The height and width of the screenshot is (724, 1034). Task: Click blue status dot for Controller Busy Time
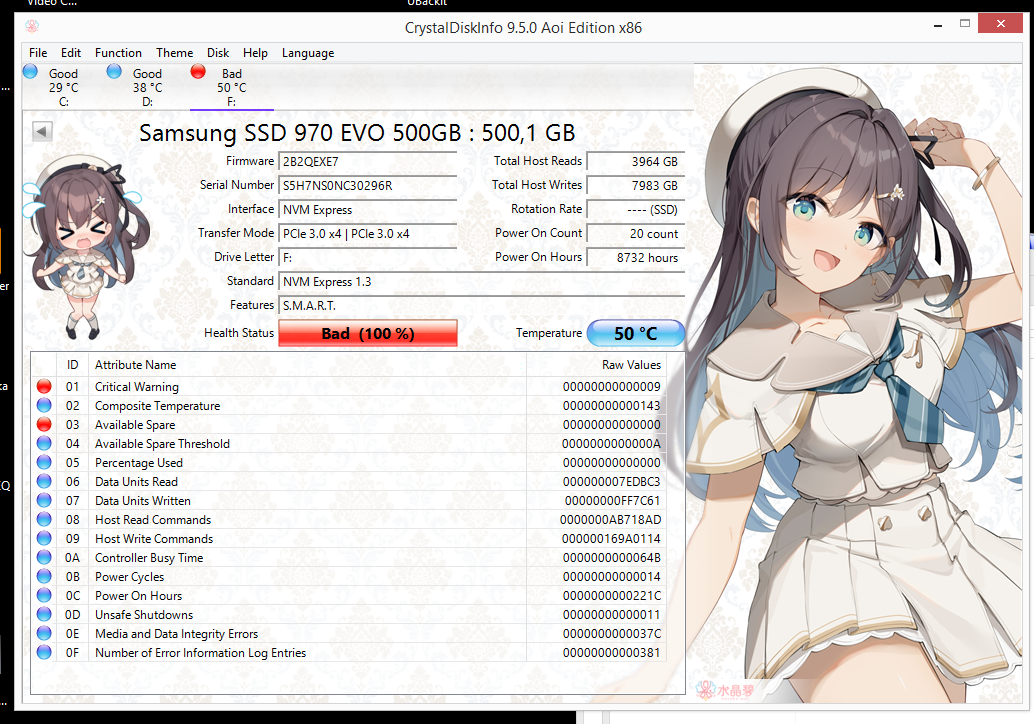44,558
